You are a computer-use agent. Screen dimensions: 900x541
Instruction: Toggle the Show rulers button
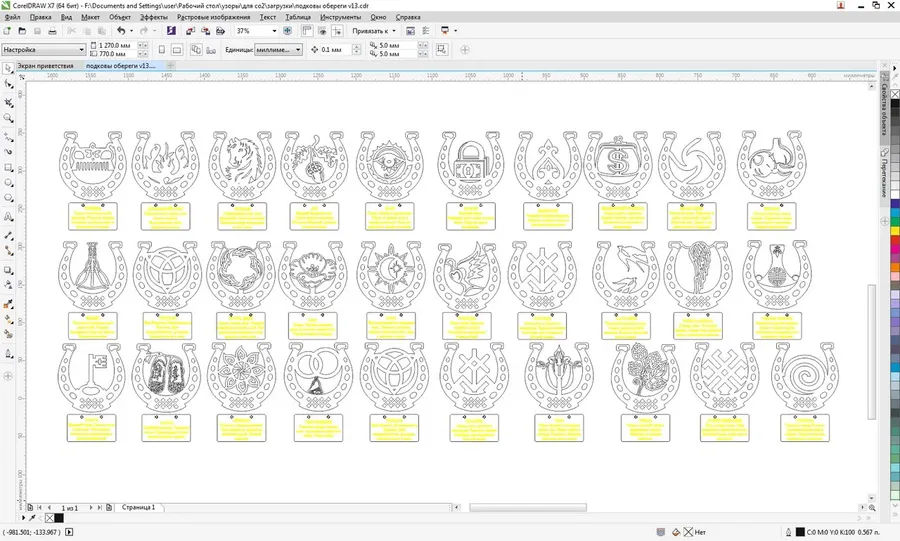(307, 31)
